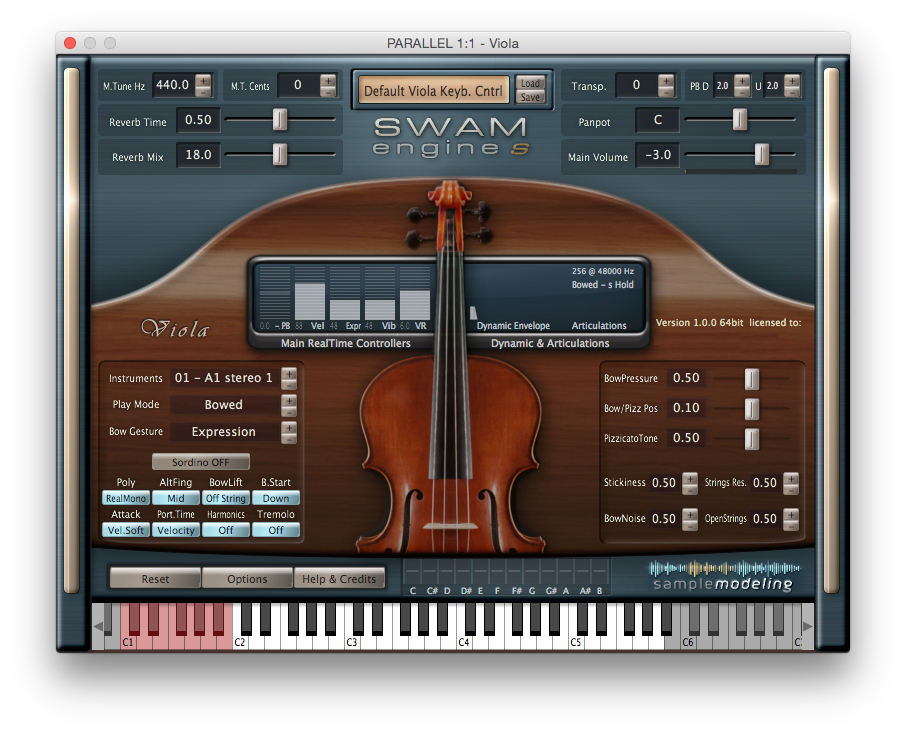Click the SWAM engine S logo
Image resolution: width=906 pixels, height=733 pixels.
452,135
